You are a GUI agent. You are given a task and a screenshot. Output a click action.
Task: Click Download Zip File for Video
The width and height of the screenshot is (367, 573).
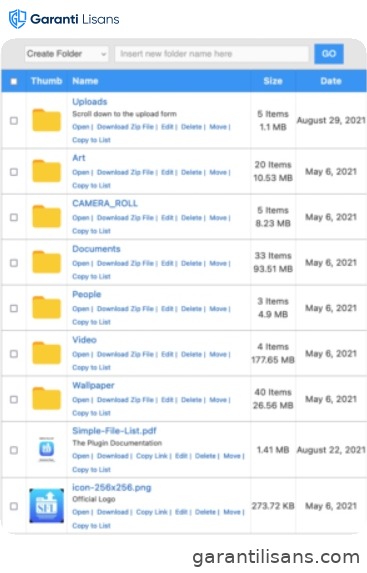point(125,354)
